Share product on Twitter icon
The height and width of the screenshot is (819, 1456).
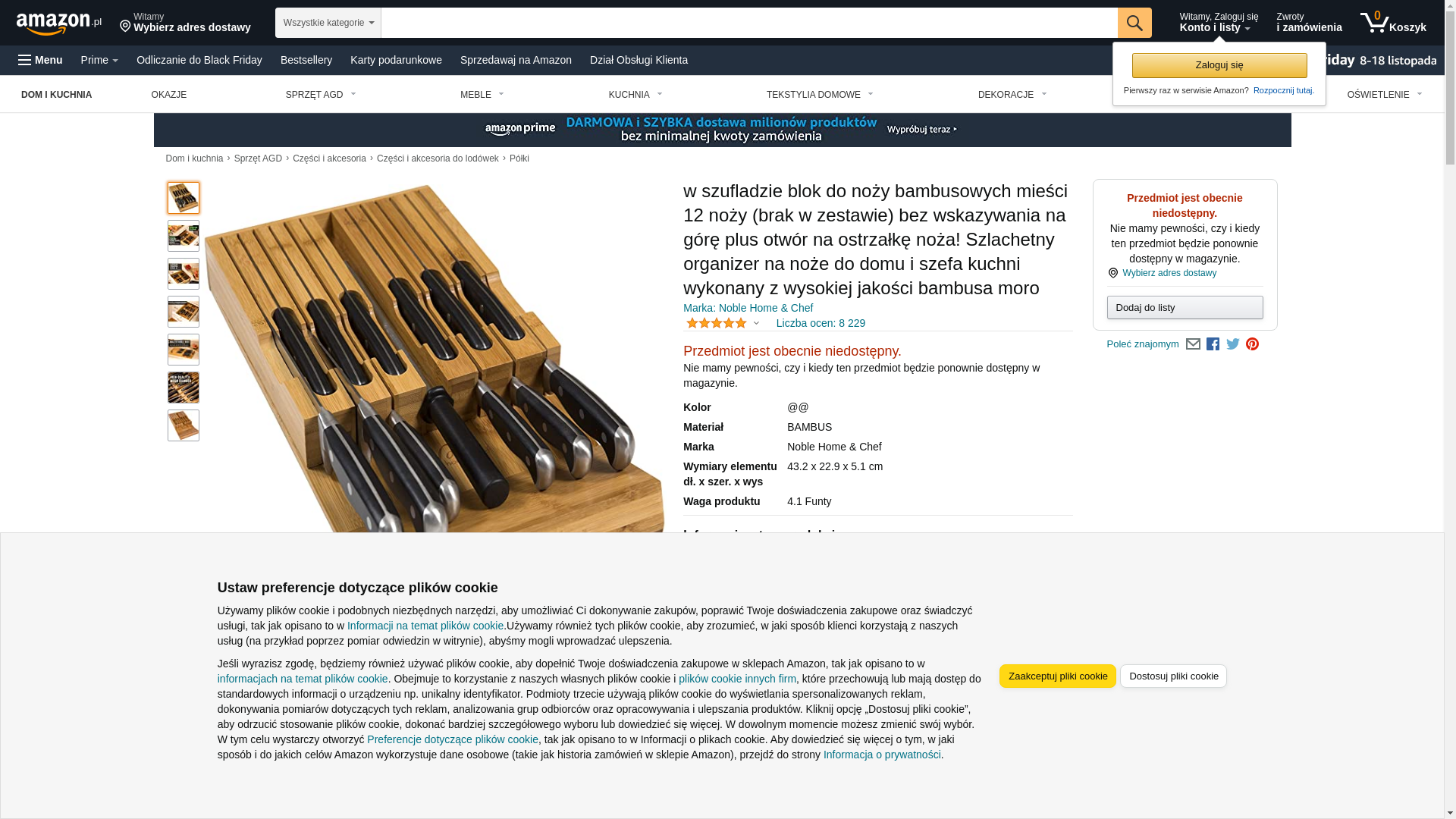[1232, 344]
